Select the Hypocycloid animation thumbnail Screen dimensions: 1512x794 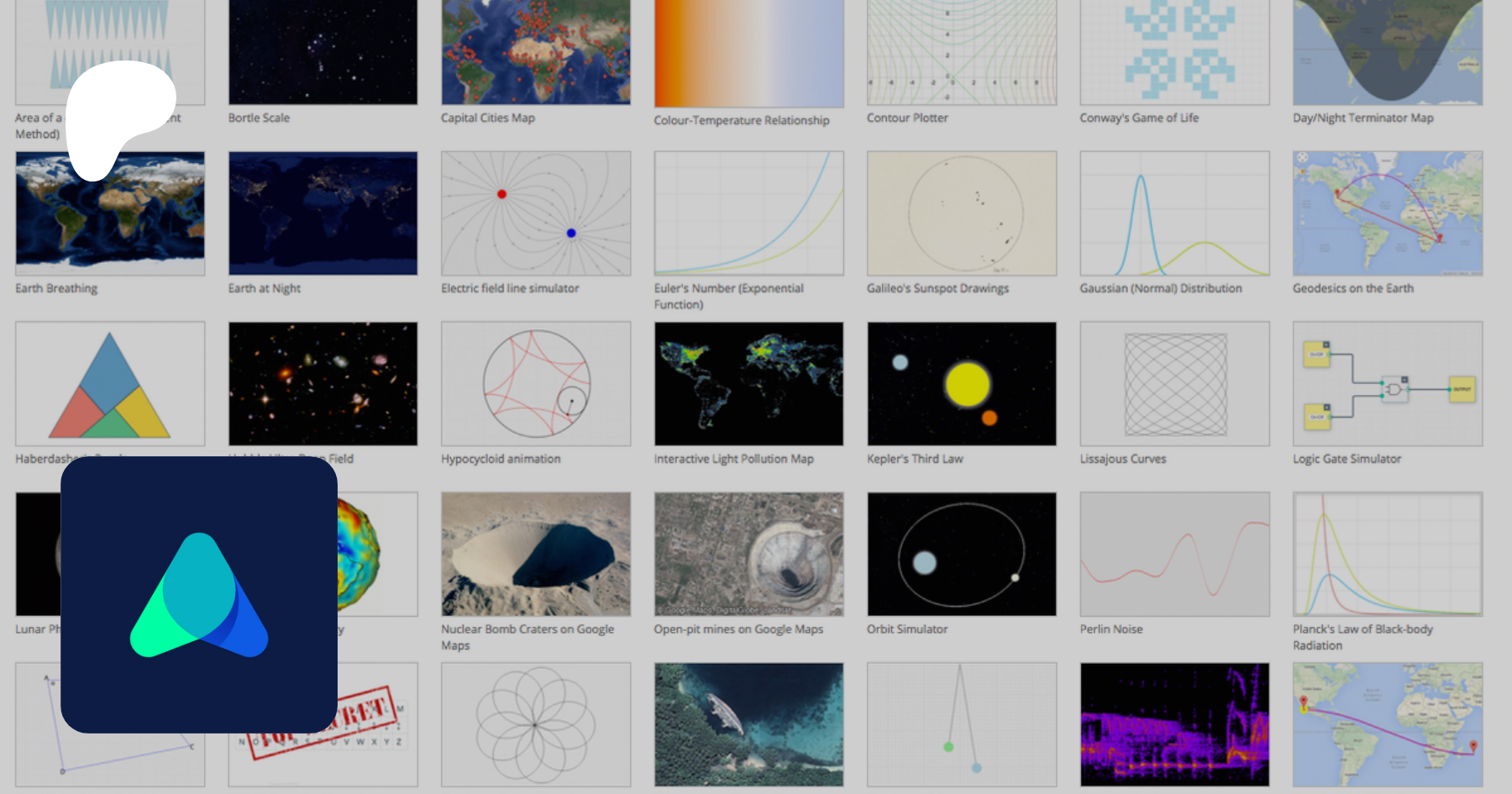pyautogui.click(x=536, y=383)
